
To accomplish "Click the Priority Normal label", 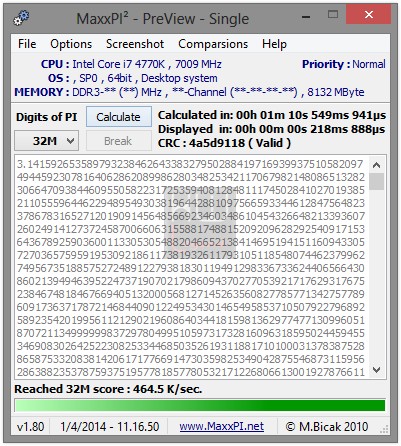I will (x=344, y=64).
